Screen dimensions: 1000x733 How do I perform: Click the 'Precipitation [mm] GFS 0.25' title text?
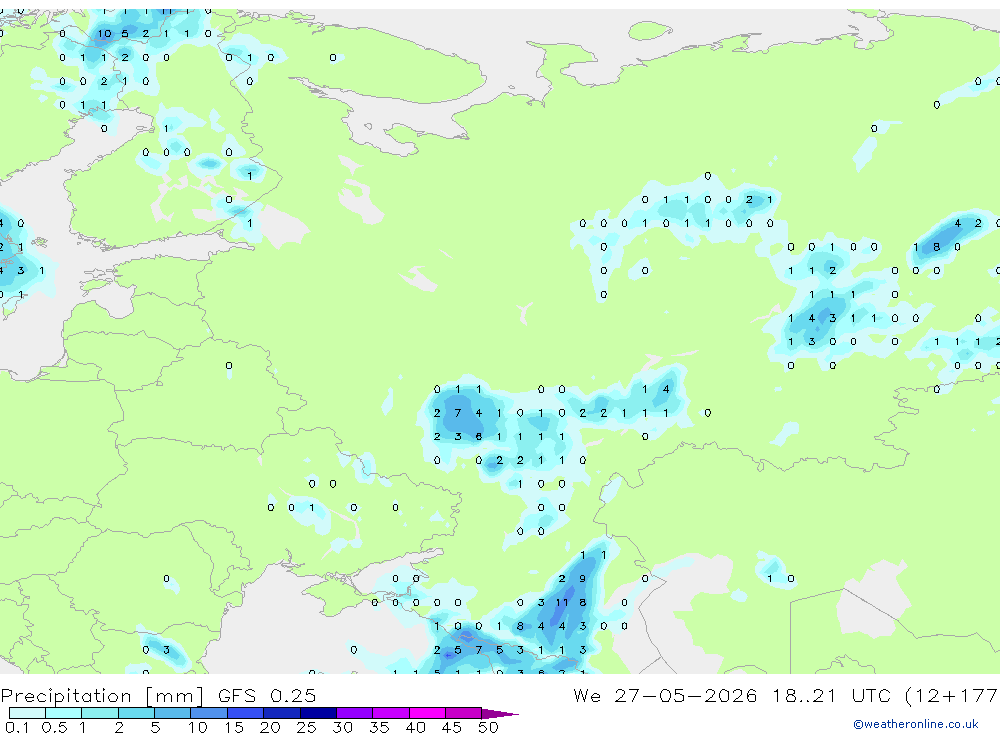click(x=158, y=695)
